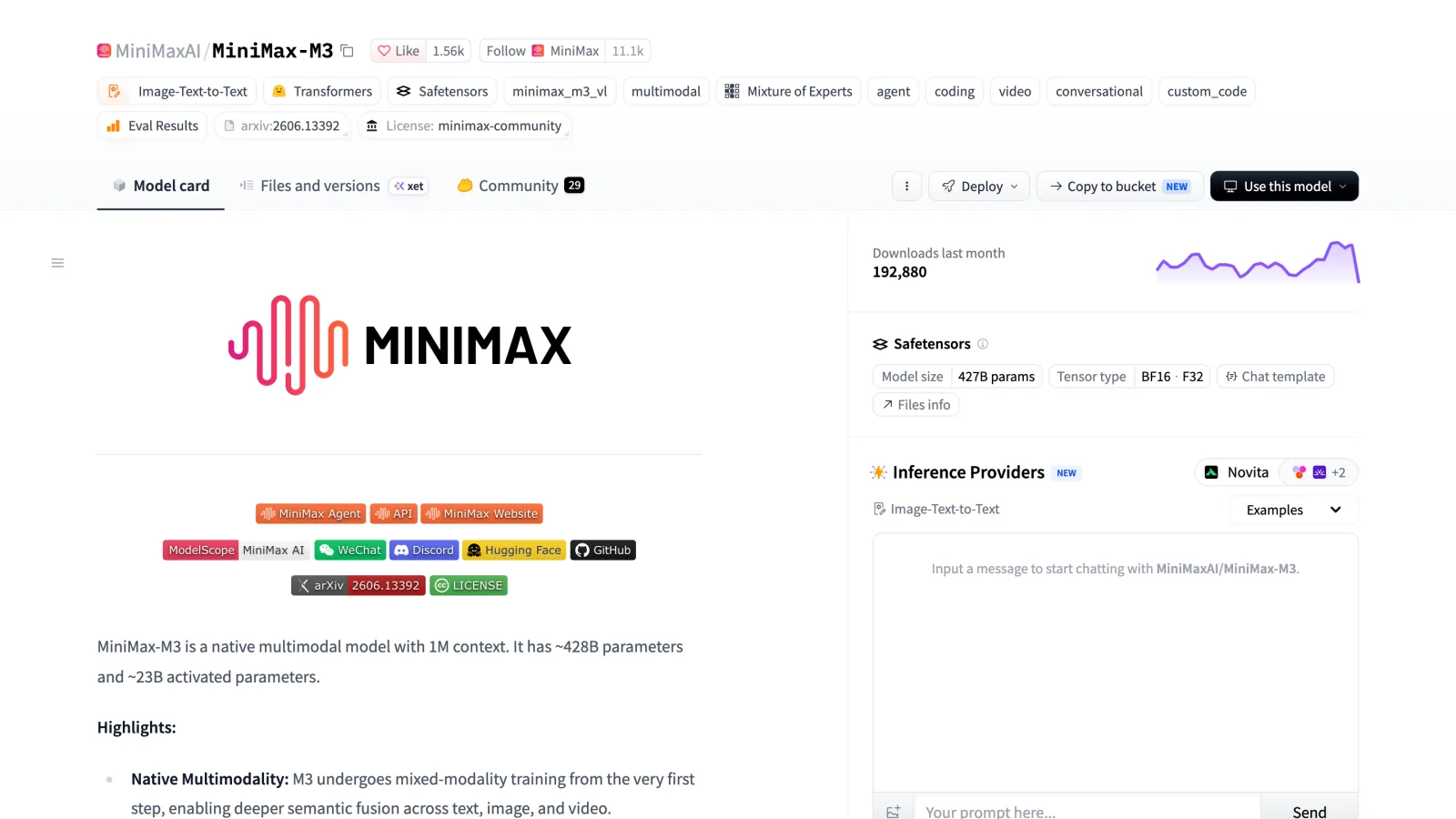Select the Model card tab

click(161, 186)
